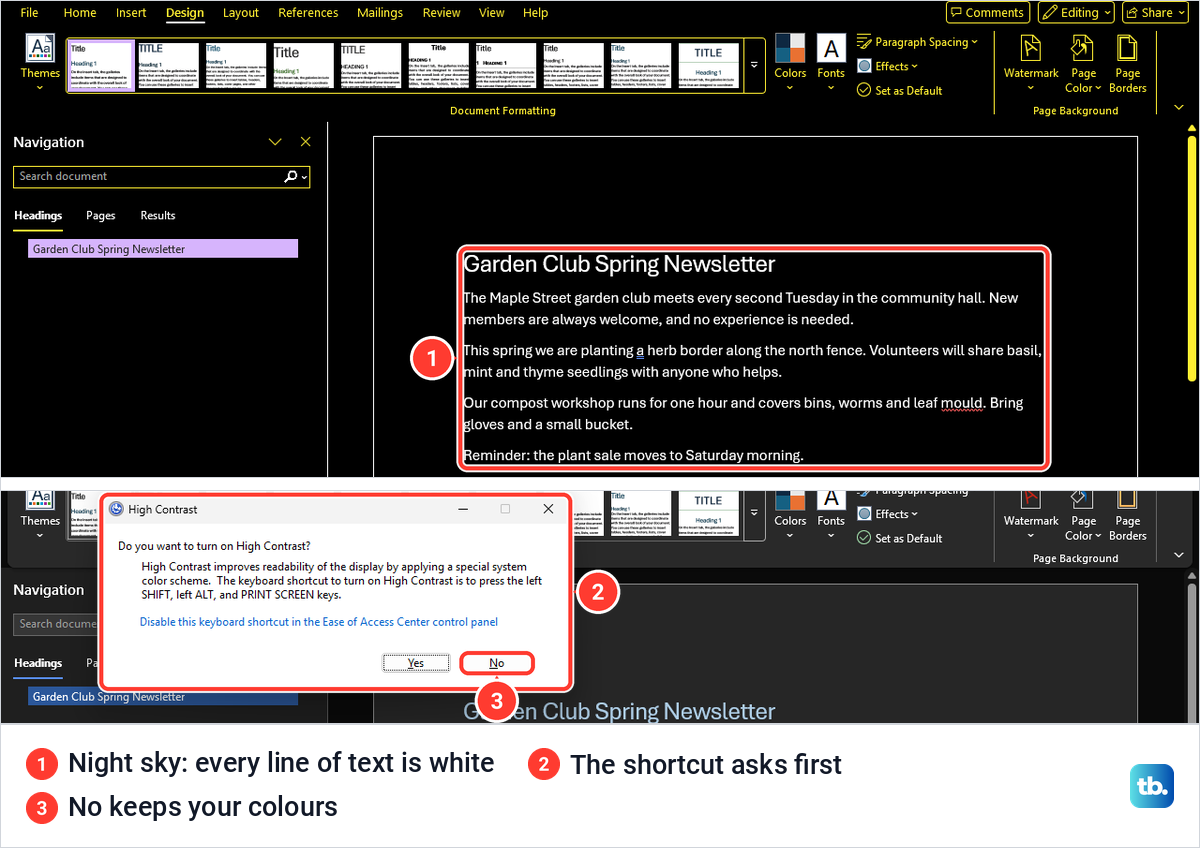Open the Editing mode dropdown
1200x848 pixels.
pos(1075,12)
